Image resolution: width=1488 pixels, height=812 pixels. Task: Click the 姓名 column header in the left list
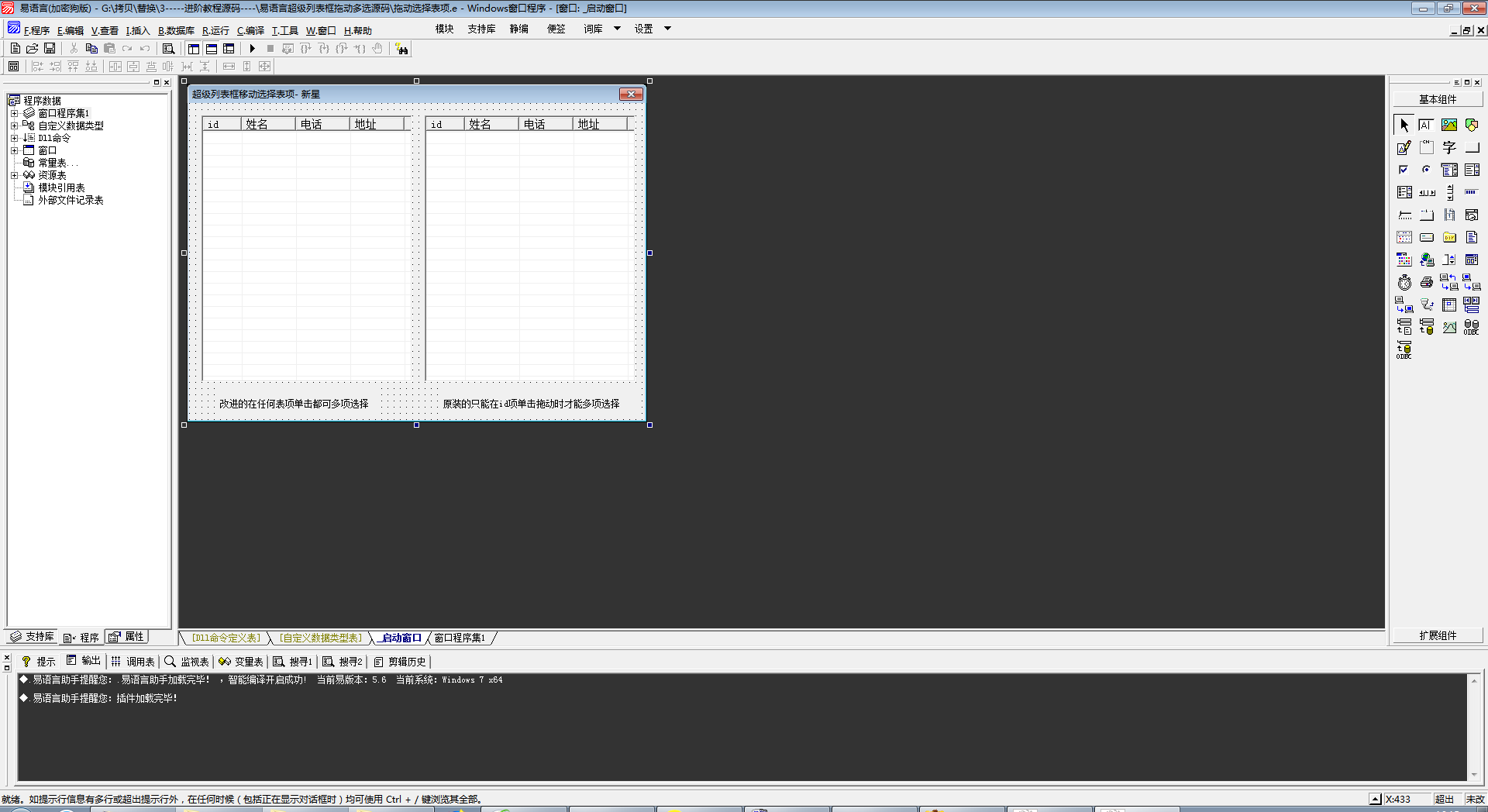[268, 124]
